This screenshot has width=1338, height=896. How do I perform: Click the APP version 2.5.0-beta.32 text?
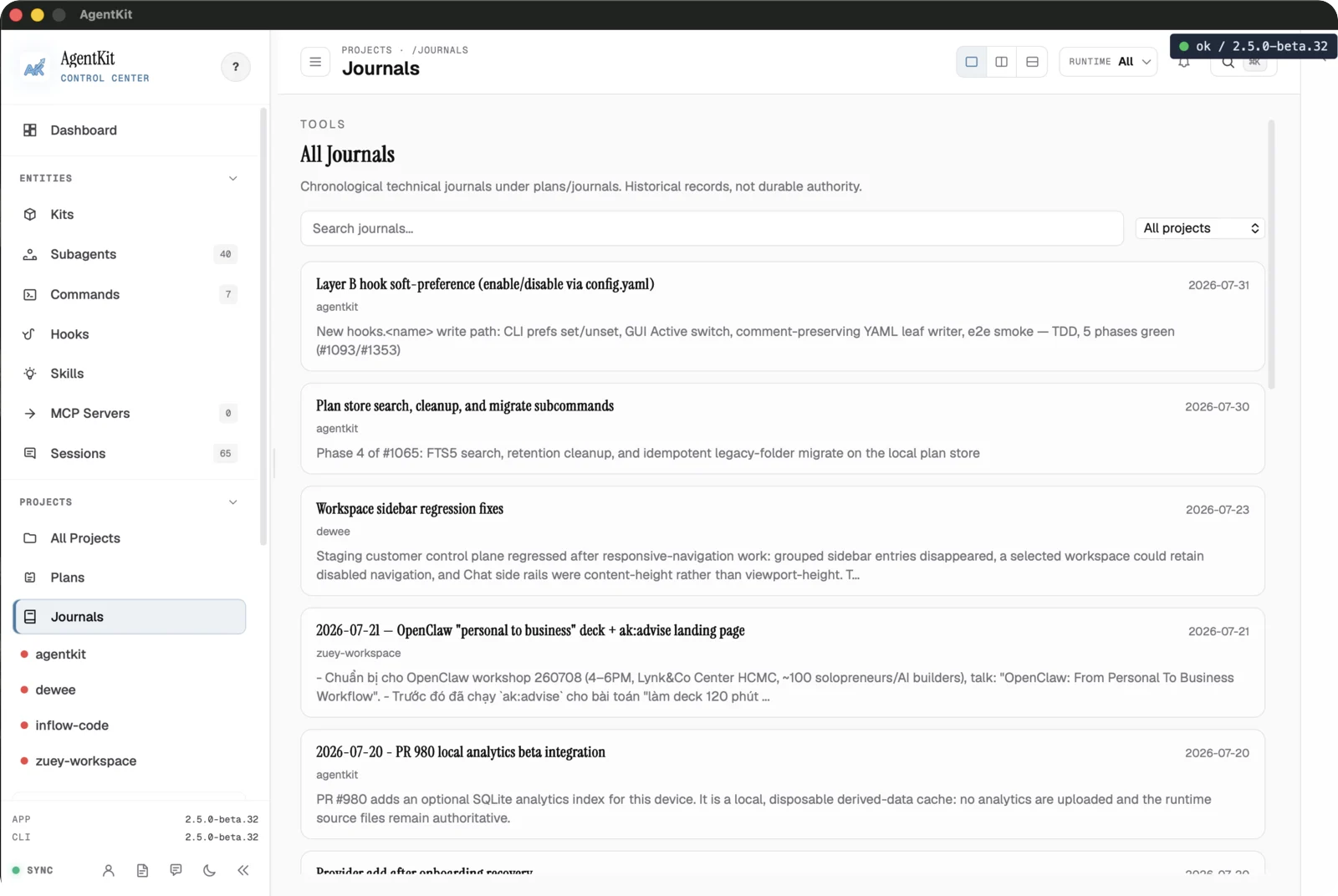point(222,820)
